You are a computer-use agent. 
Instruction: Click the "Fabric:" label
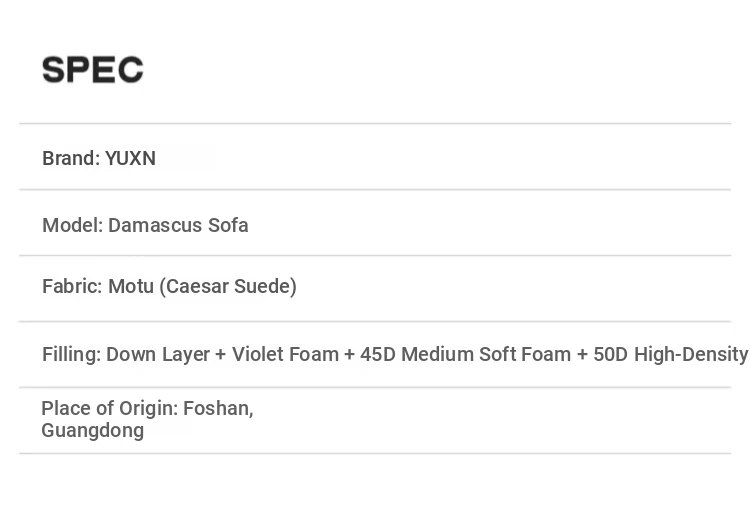[71, 287]
